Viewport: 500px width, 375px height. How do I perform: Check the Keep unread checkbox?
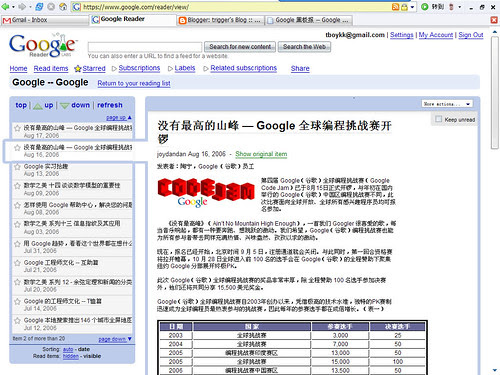[439, 119]
